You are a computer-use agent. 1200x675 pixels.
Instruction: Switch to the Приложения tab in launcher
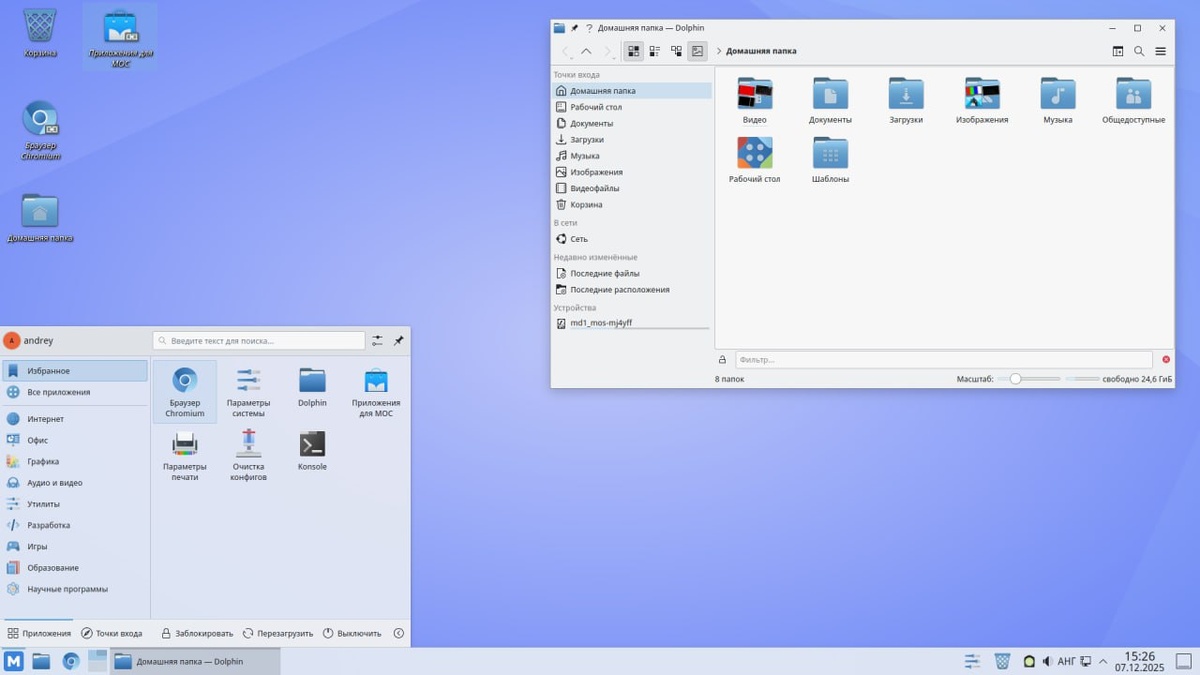[x=39, y=633]
